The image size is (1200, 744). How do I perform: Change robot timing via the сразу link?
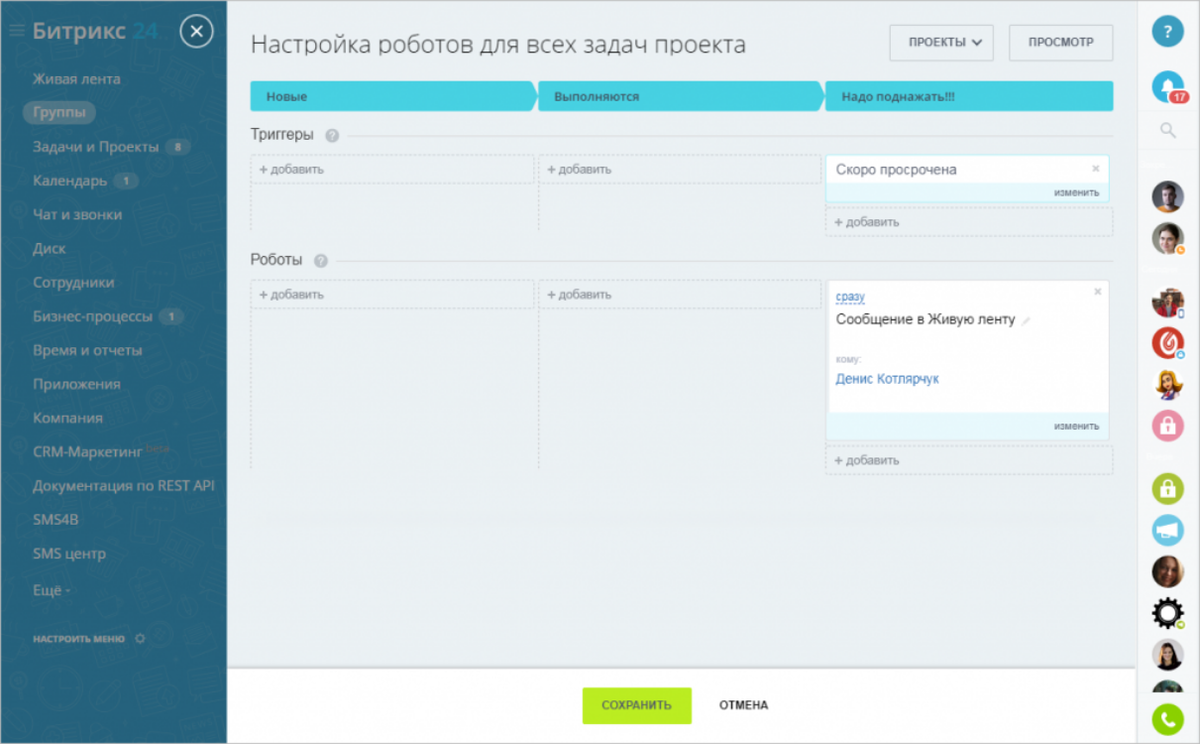[851, 296]
